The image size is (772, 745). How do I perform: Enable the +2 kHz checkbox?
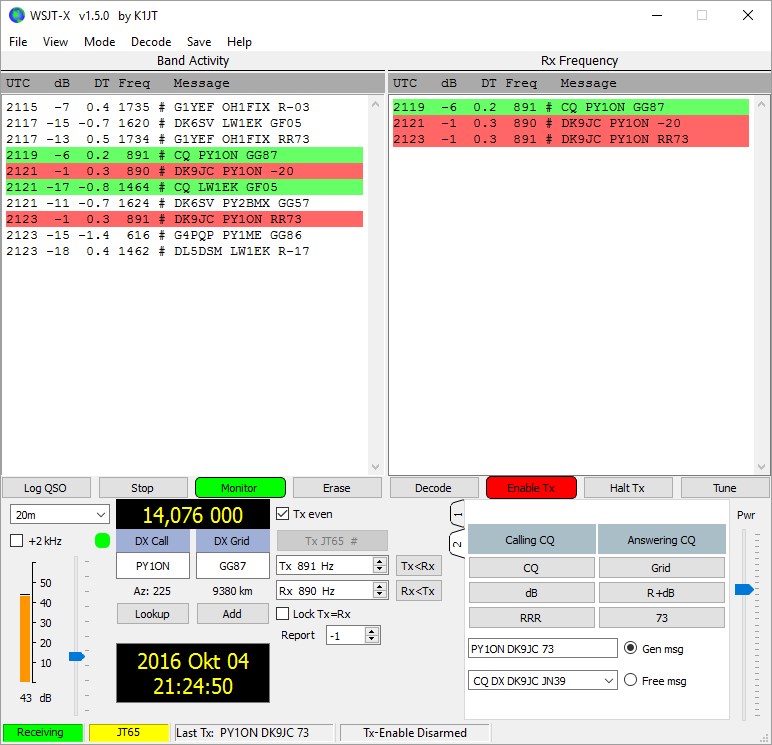pos(17,541)
